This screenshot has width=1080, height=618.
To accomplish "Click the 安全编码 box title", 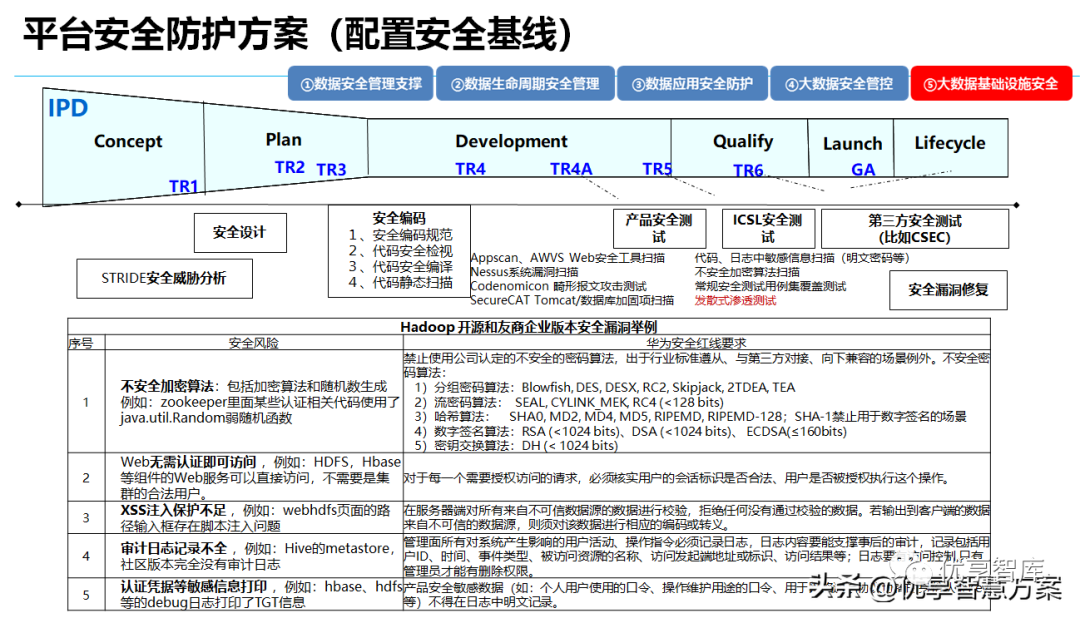I will [x=399, y=218].
